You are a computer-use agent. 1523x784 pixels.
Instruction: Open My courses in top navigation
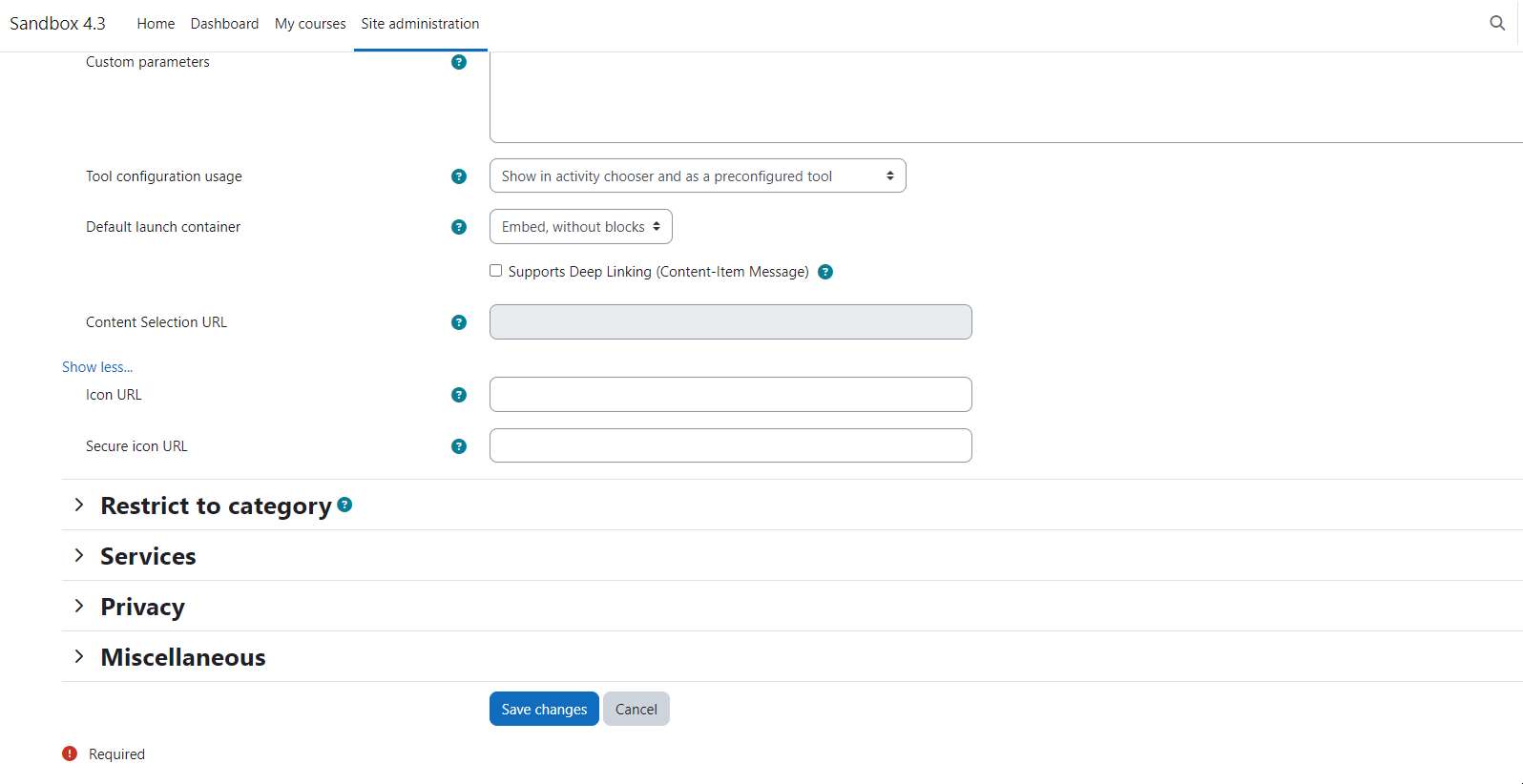[x=310, y=24]
